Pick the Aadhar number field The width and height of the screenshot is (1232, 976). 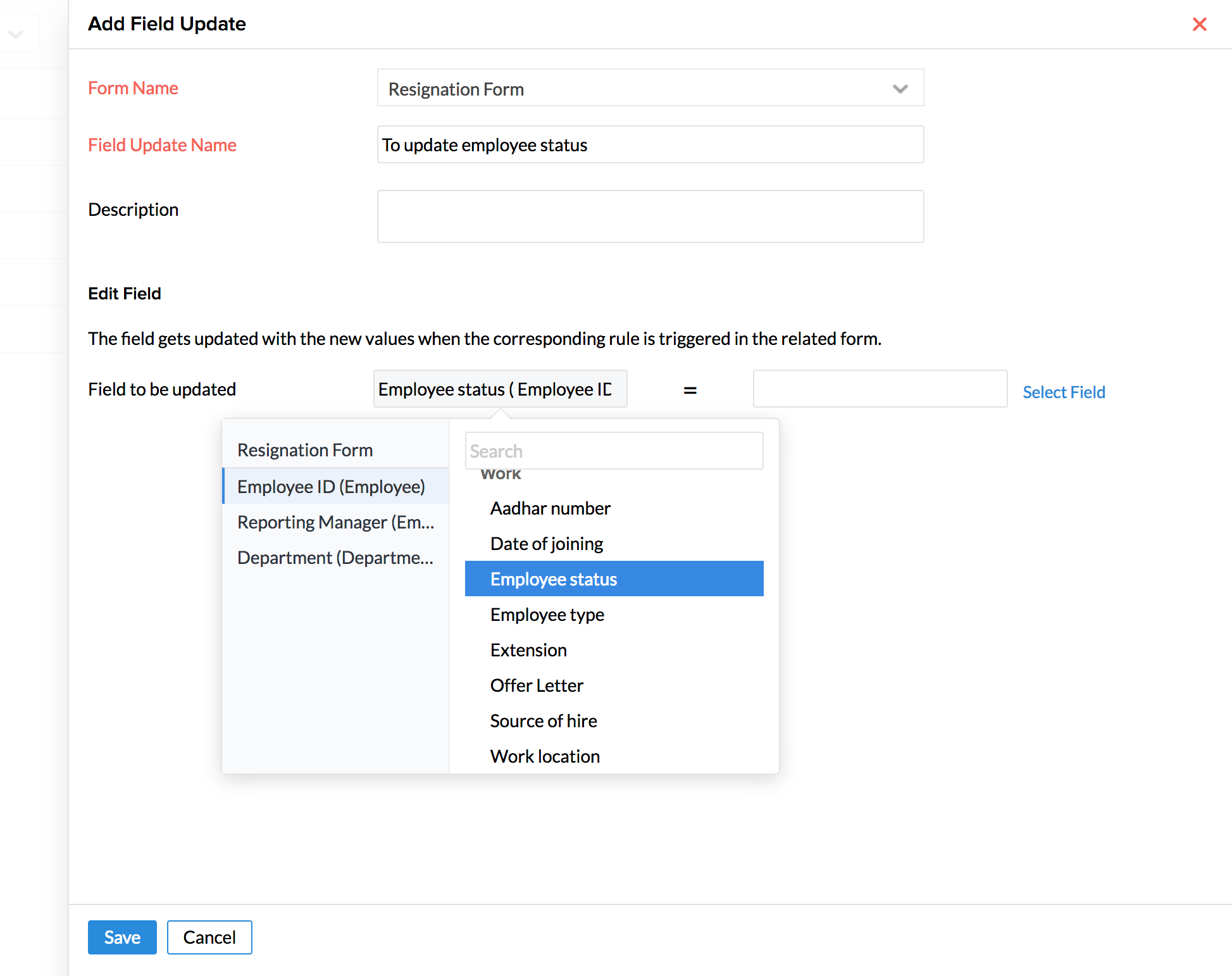(x=550, y=508)
